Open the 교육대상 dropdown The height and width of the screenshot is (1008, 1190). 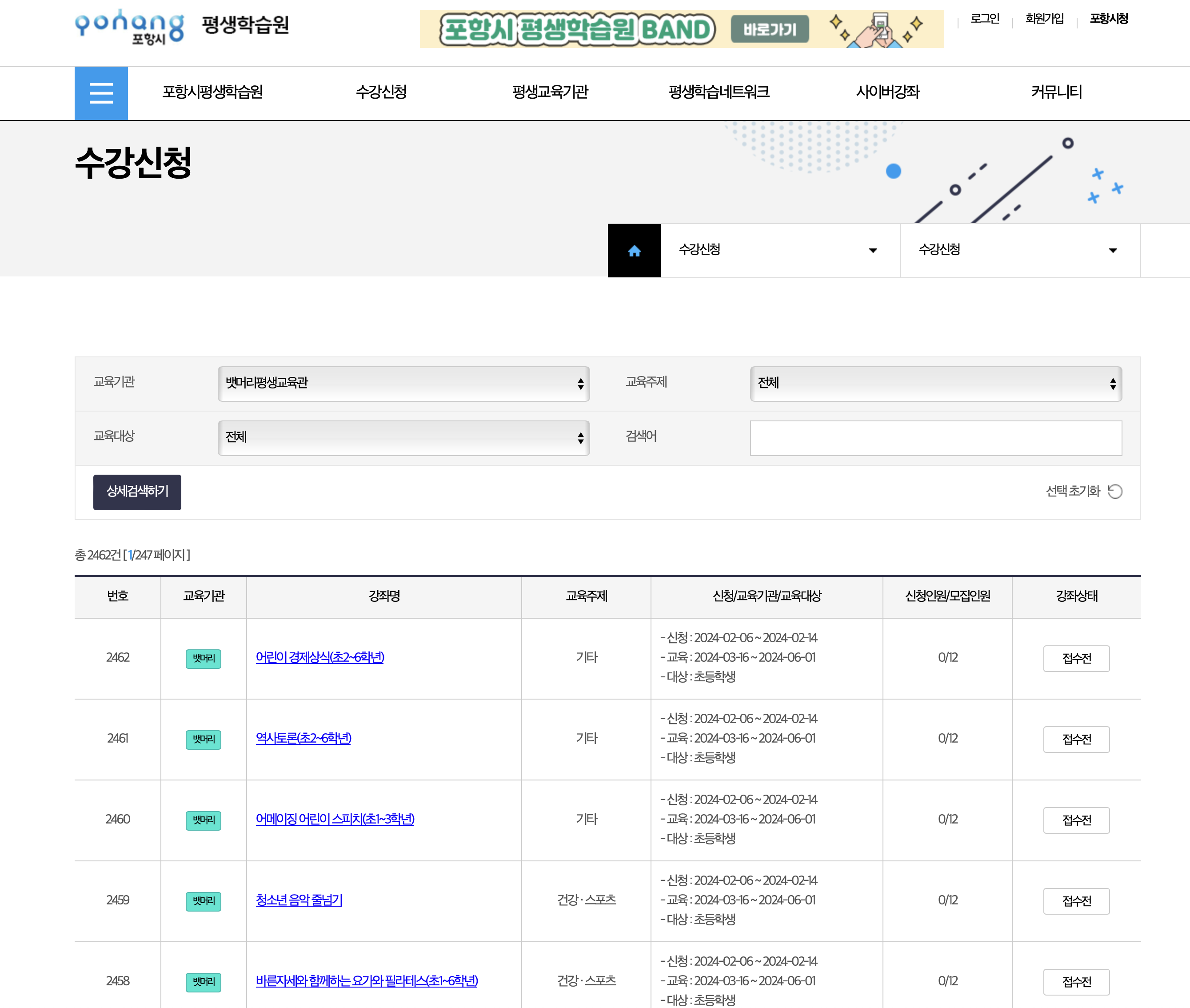403,438
